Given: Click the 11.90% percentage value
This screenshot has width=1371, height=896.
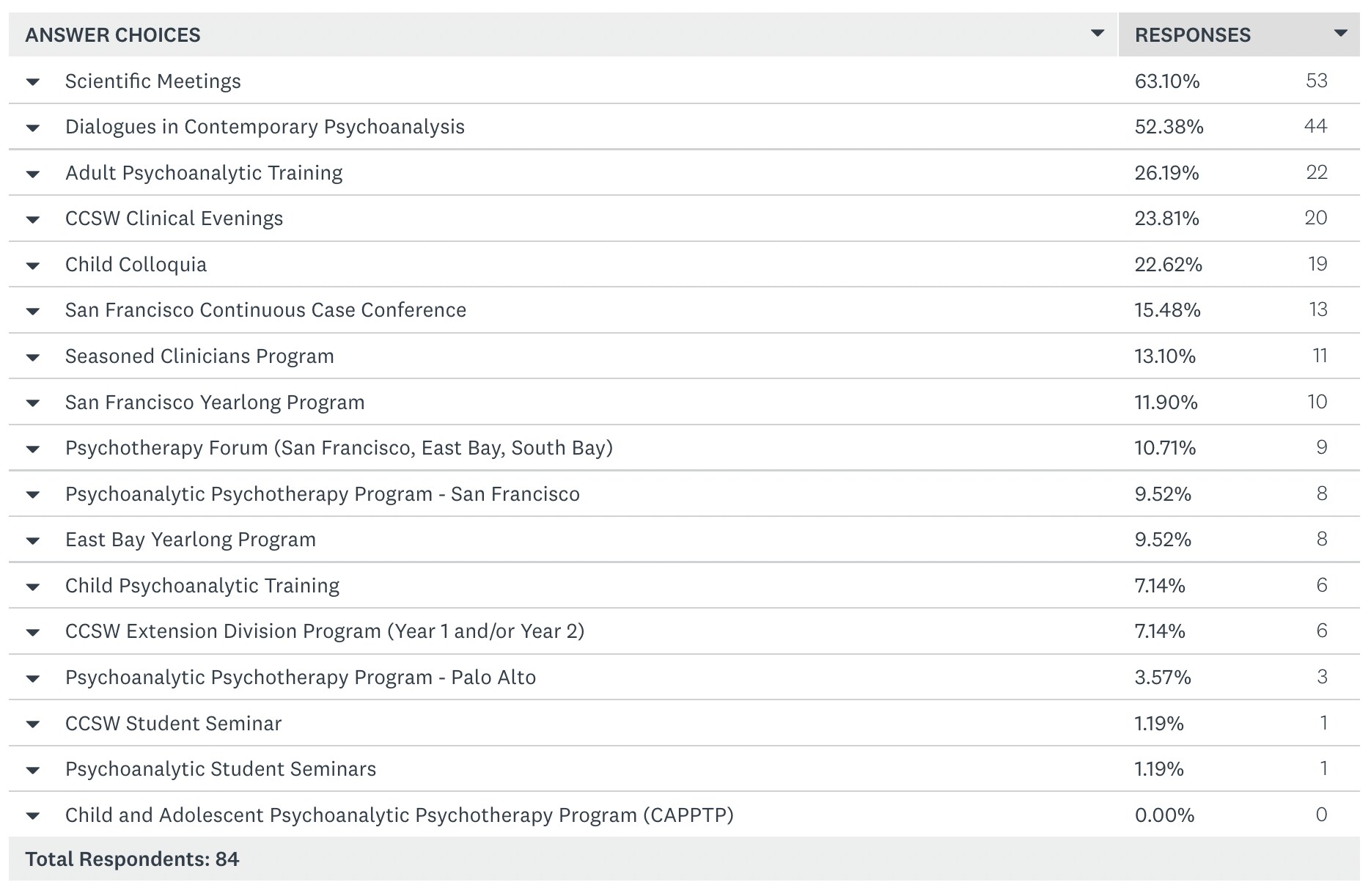Looking at the screenshot, I should point(1166,403).
